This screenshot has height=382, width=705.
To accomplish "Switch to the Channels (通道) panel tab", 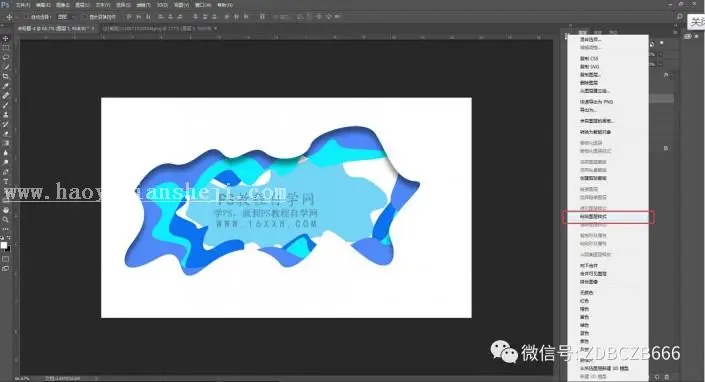I will click(x=598, y=32).
